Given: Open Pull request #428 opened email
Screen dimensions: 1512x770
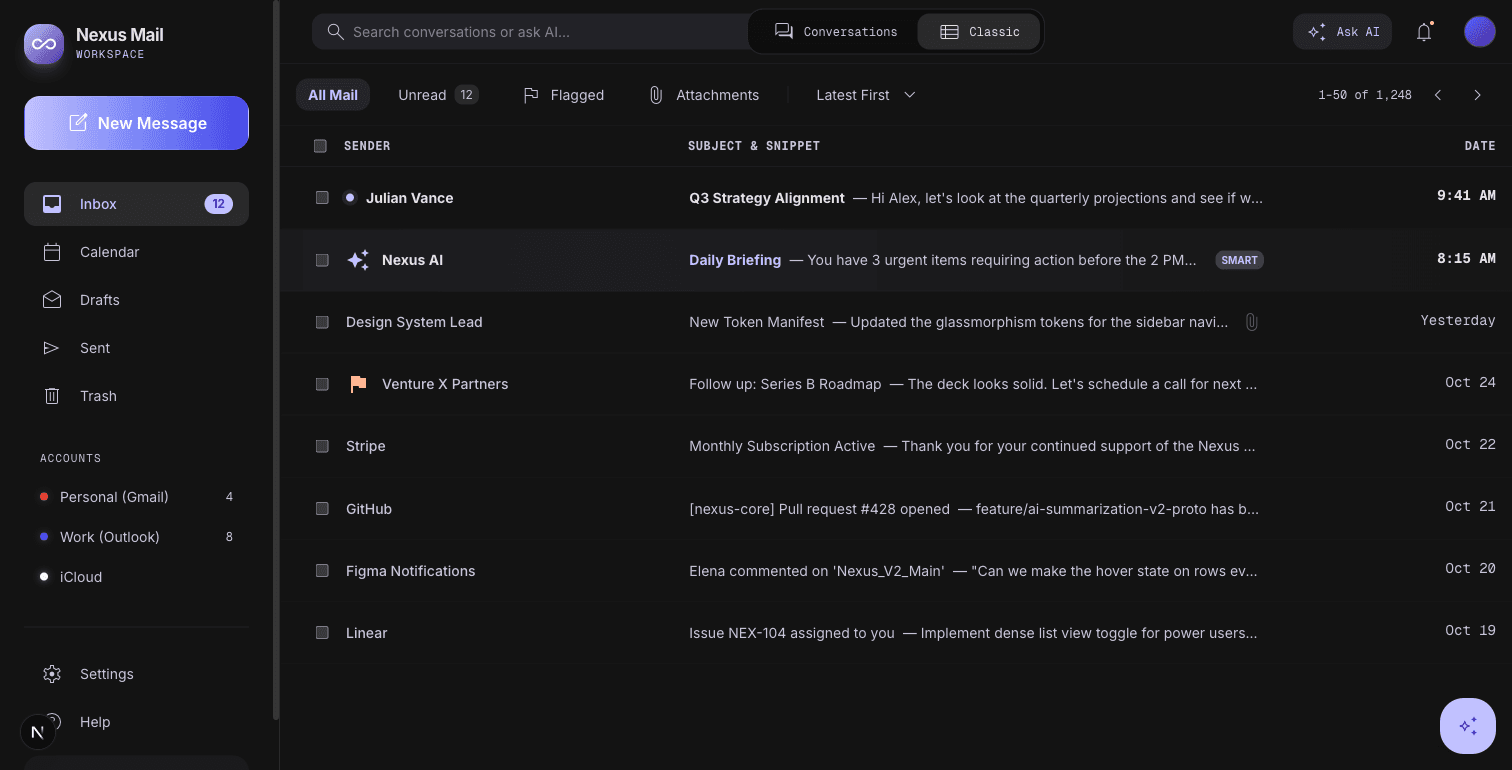Looking at the screenshot, I should click(819, 509).
